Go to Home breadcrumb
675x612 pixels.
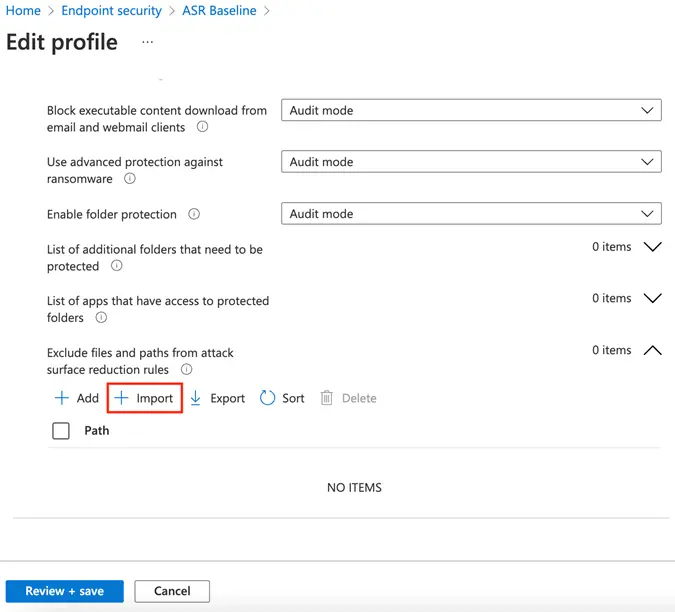[x=23, y=11]
